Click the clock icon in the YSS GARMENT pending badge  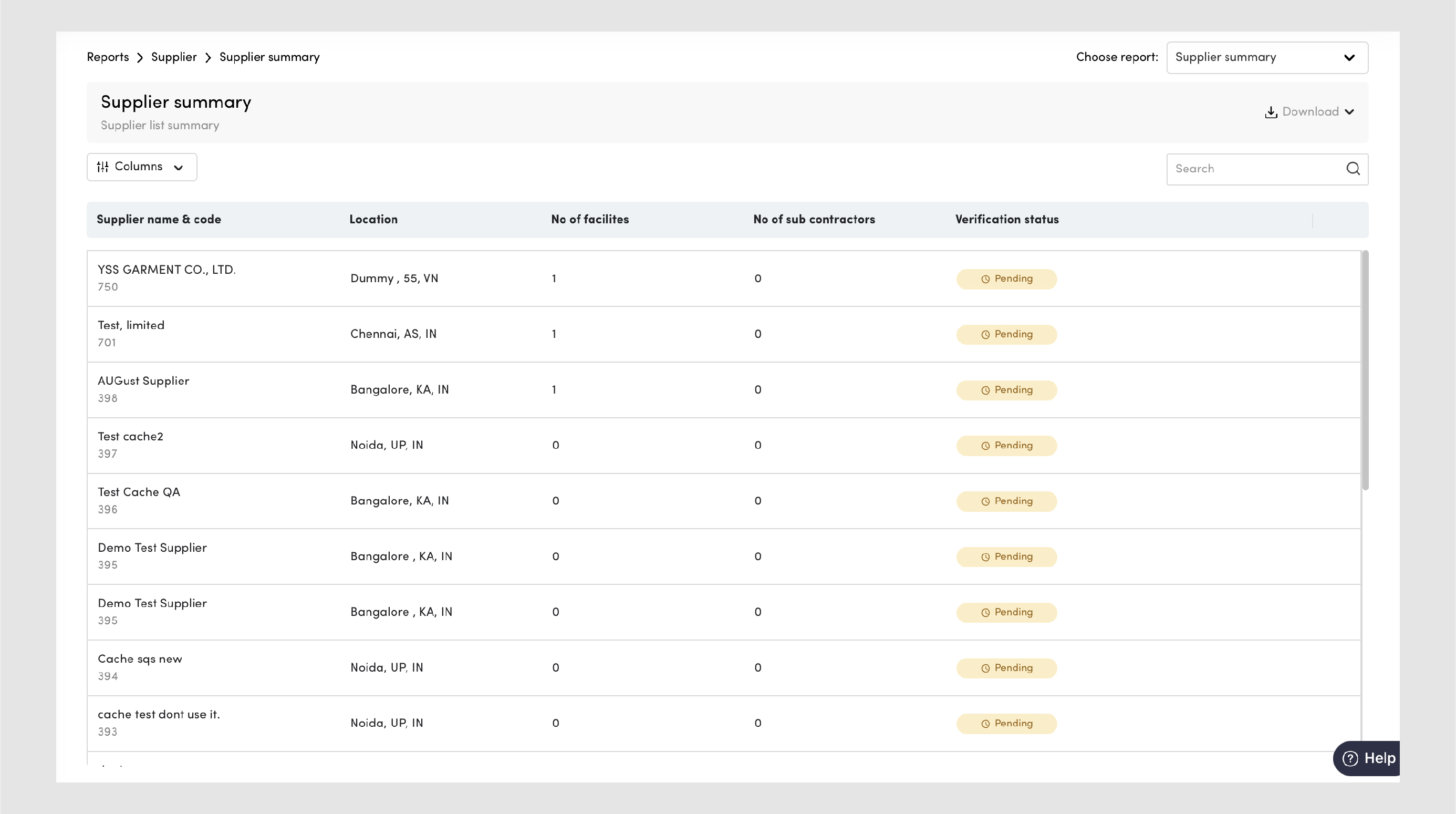[985, 279]
